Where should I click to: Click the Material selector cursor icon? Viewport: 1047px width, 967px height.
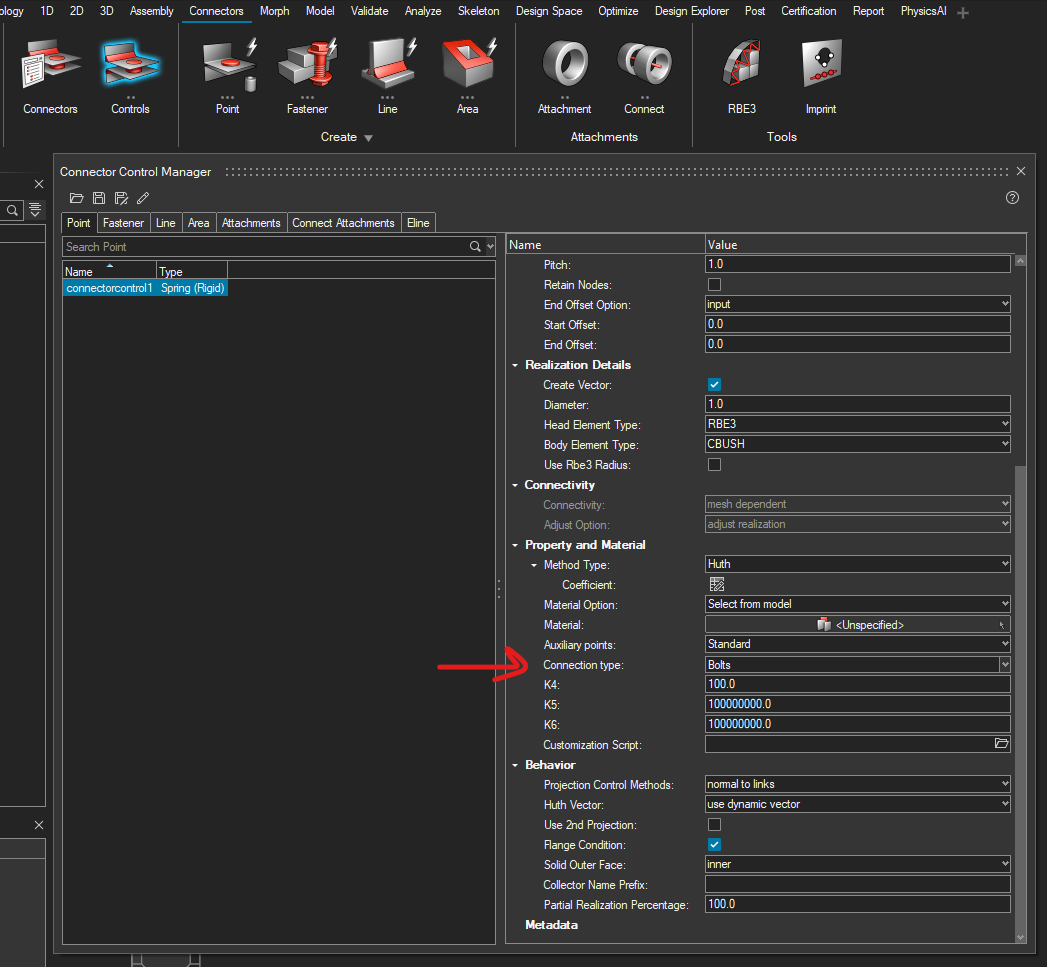(x=1002, y=625)
